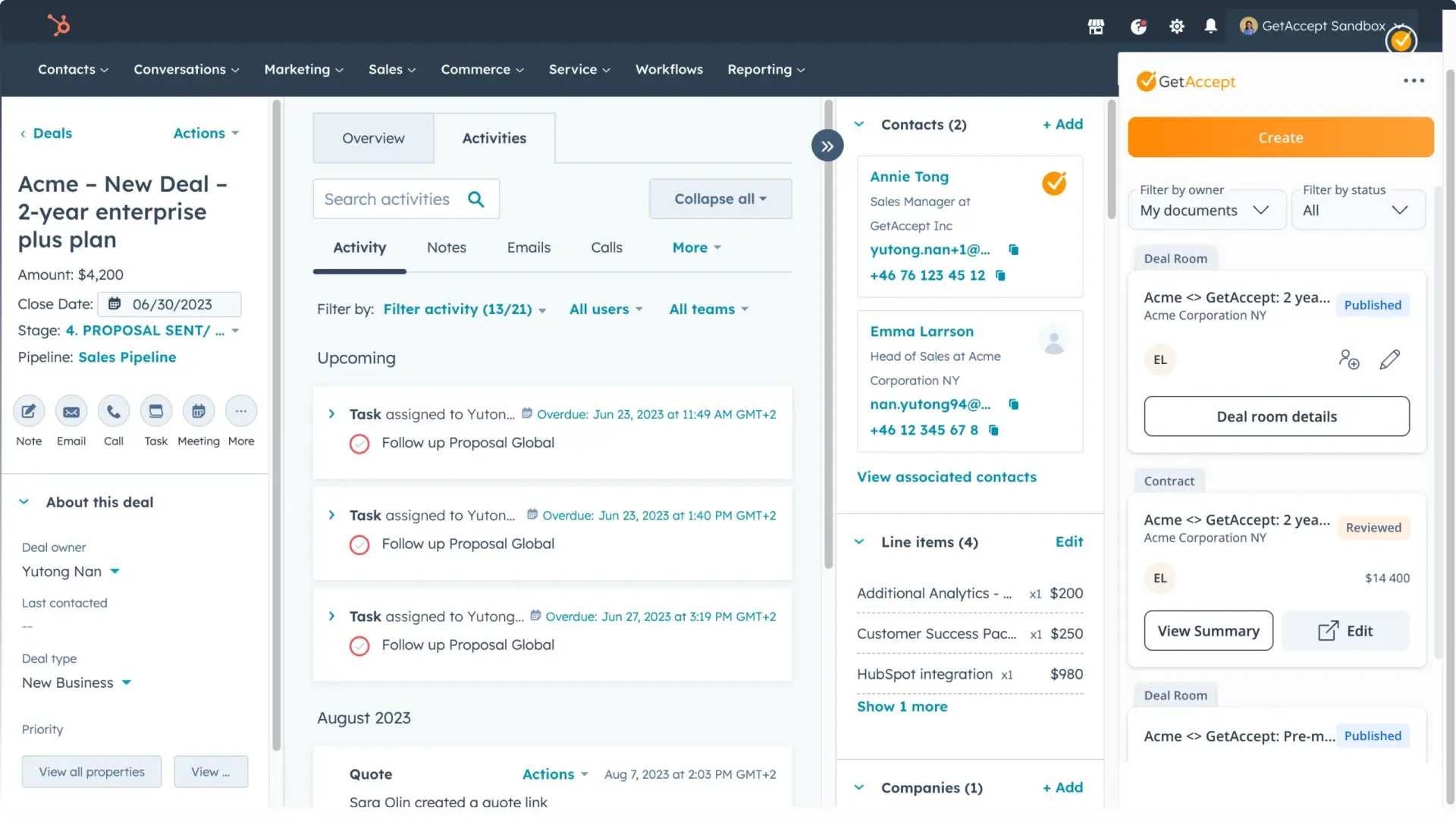This screenshot has width=1456, height=819.
Task: Open the Marketplace icon in top bar
Action: pyautogui.click(x=1096, y=27)
